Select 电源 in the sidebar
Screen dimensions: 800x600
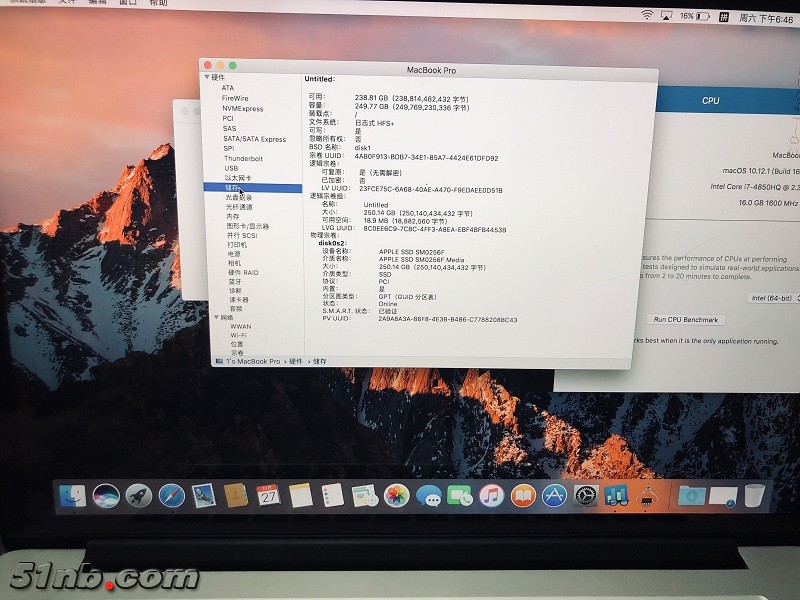click(234, 254)
